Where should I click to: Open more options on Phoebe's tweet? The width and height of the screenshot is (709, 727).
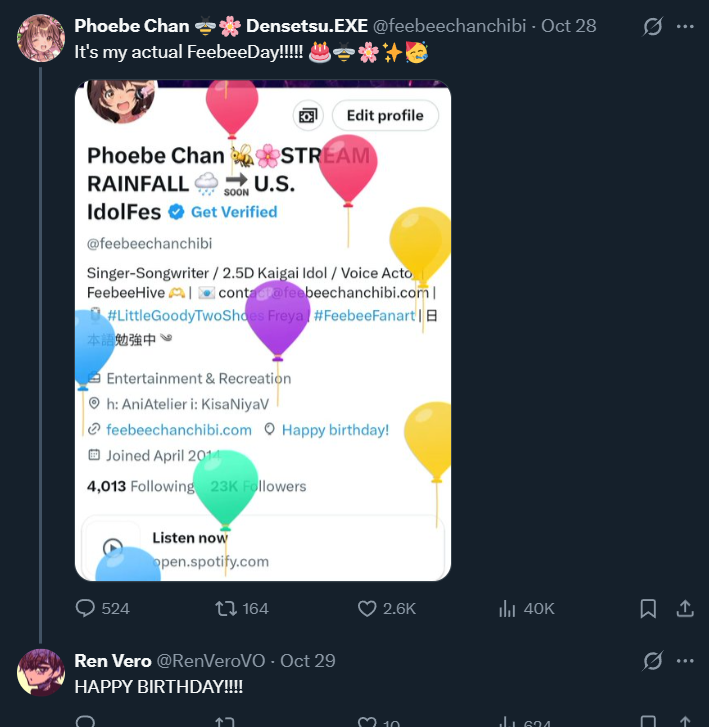coord(686,26)
